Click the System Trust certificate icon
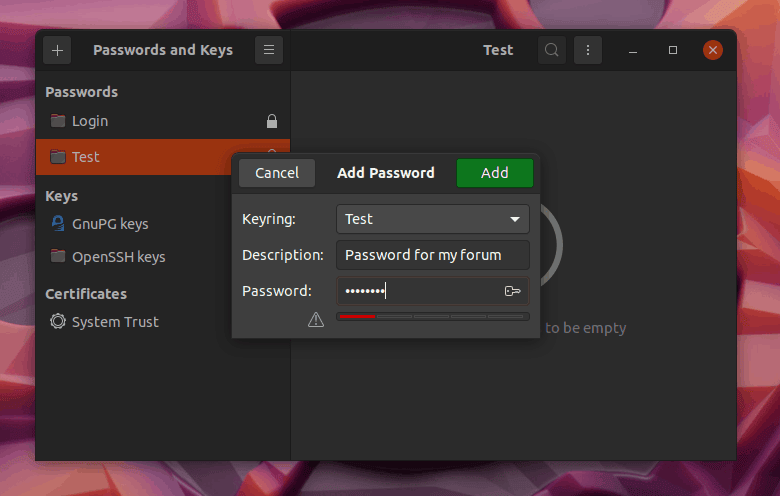 click(58, 322)
